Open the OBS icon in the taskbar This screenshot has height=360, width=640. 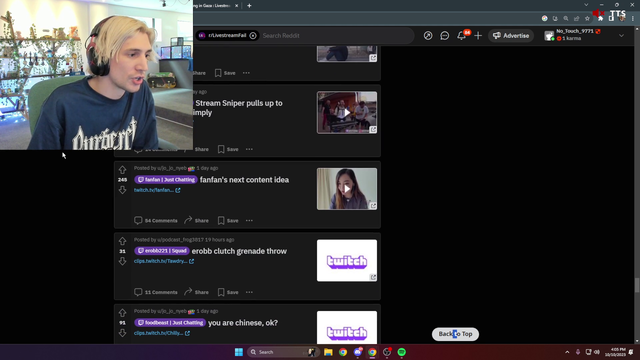387,352
